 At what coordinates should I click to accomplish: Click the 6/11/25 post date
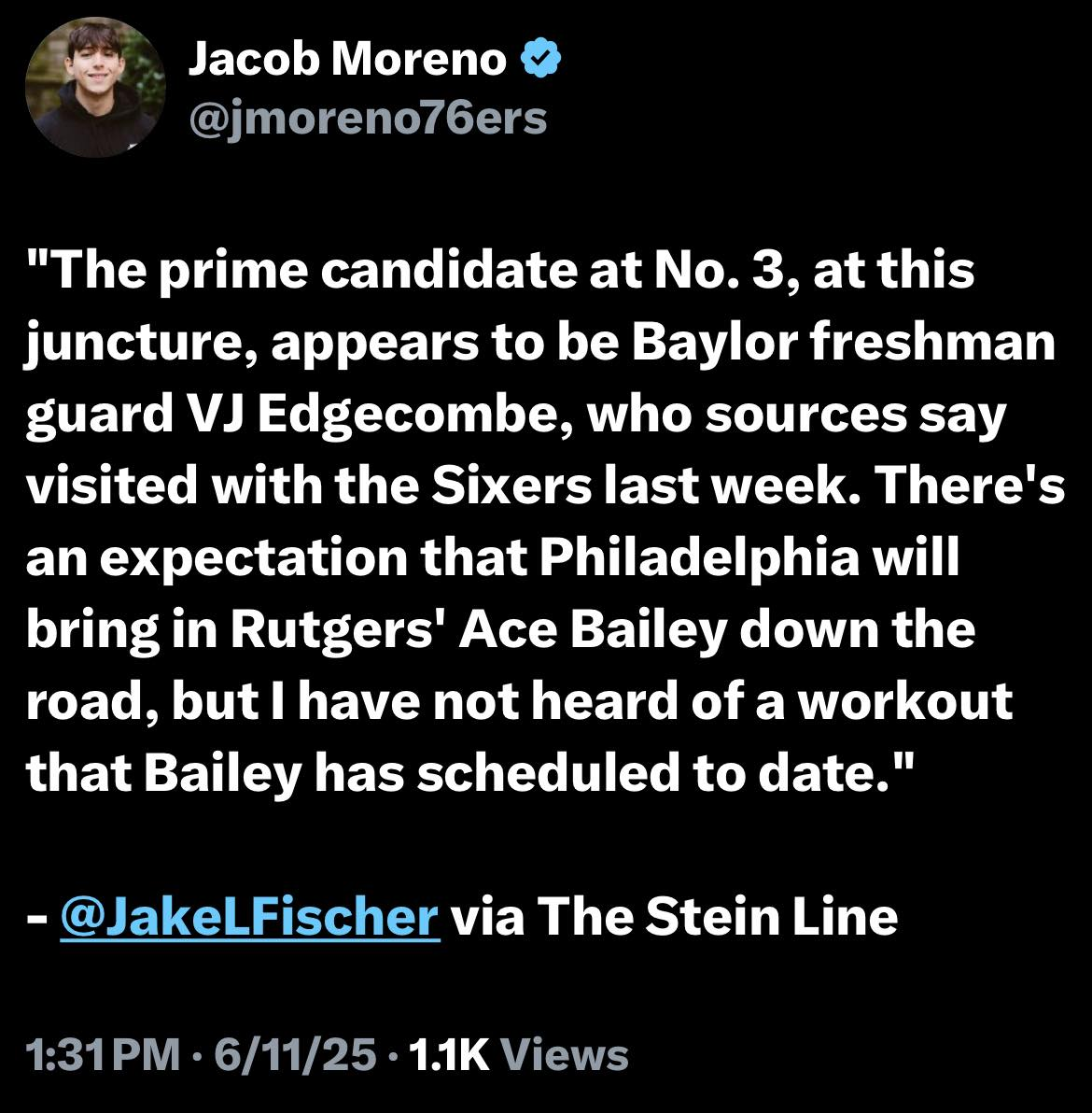click(x=296, y=1055)
